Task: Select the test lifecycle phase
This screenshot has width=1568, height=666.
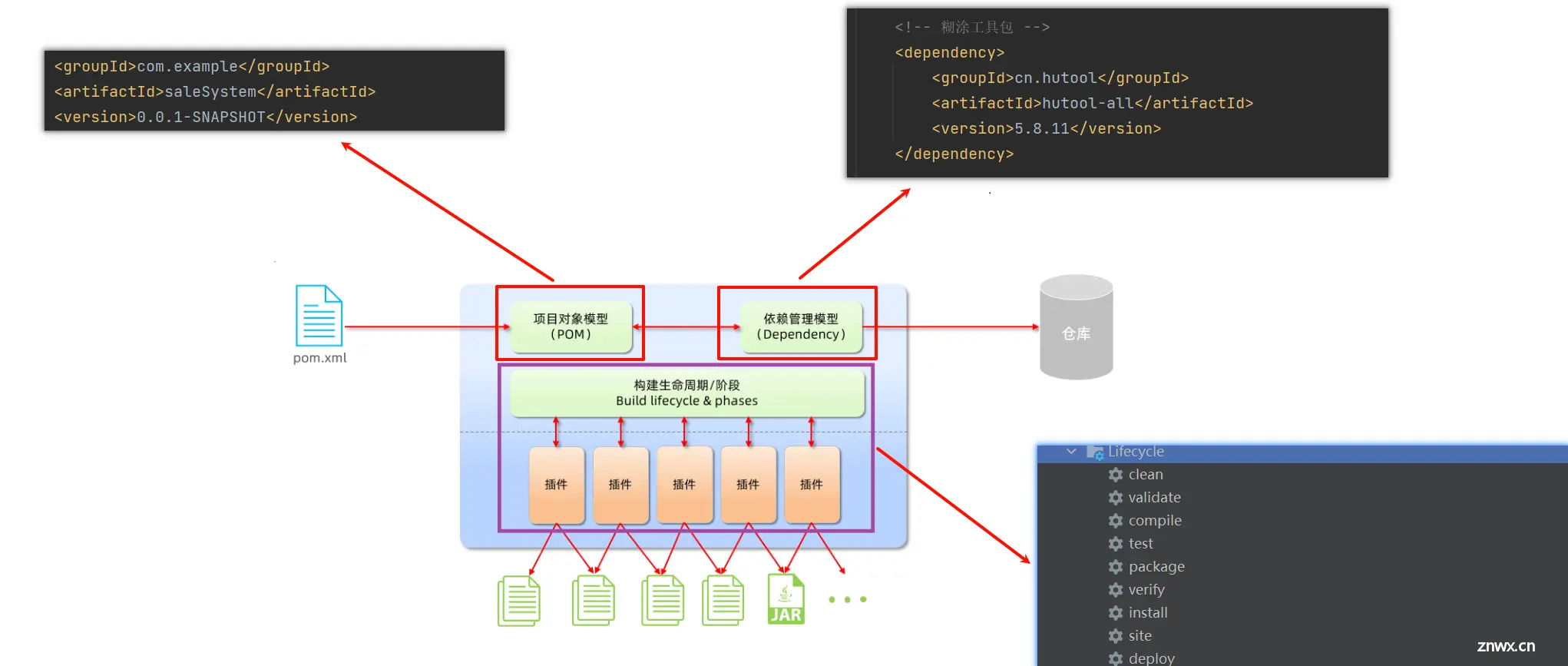Action: tap(1140, 544)
